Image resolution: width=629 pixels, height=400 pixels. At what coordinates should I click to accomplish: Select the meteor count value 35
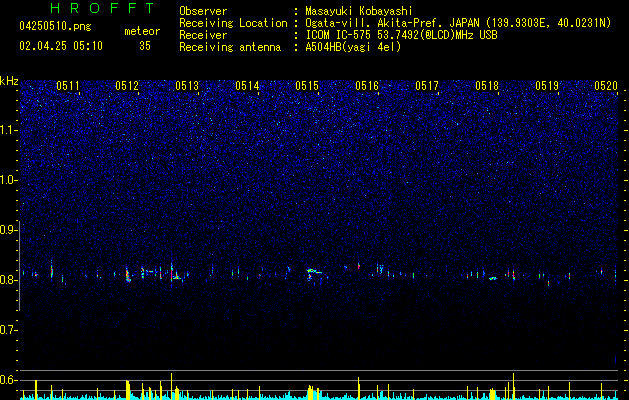tap(145, 46)
